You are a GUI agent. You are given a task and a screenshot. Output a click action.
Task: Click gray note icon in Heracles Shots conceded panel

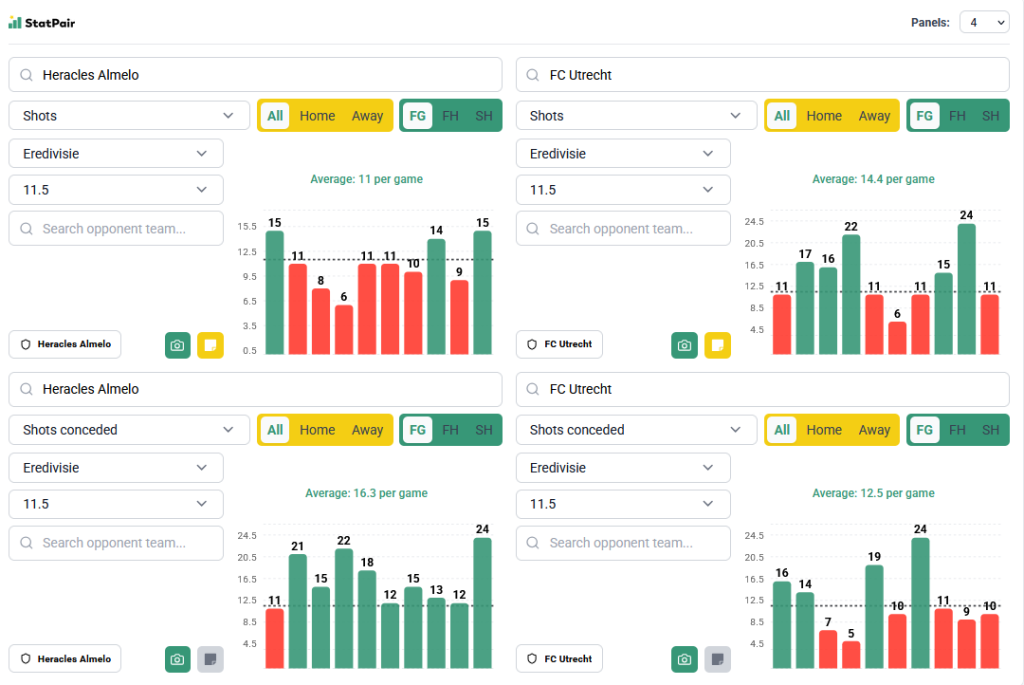(210, 659)
